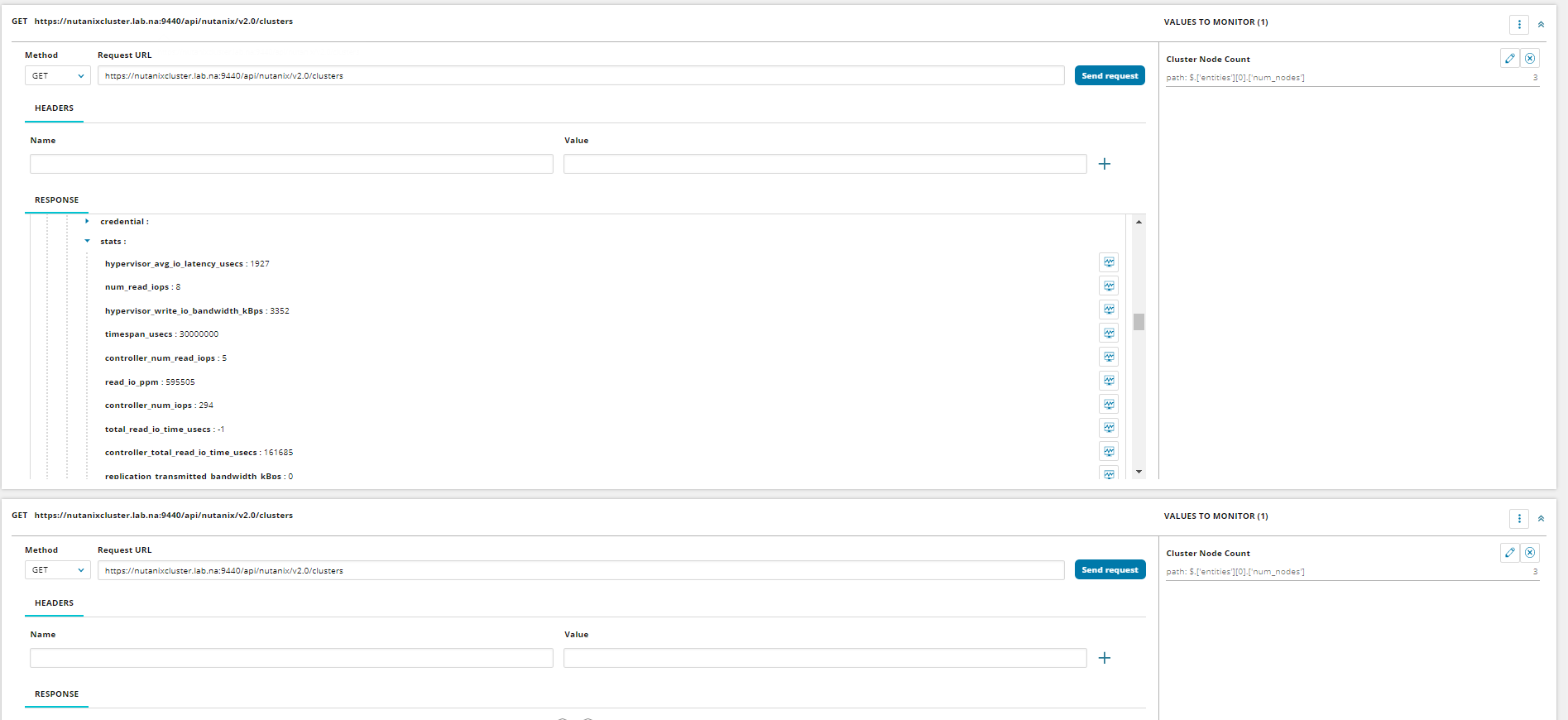Send request in the bottom request panel
The height and width of the screenshot is (720, 1568).
[1110, 569]
